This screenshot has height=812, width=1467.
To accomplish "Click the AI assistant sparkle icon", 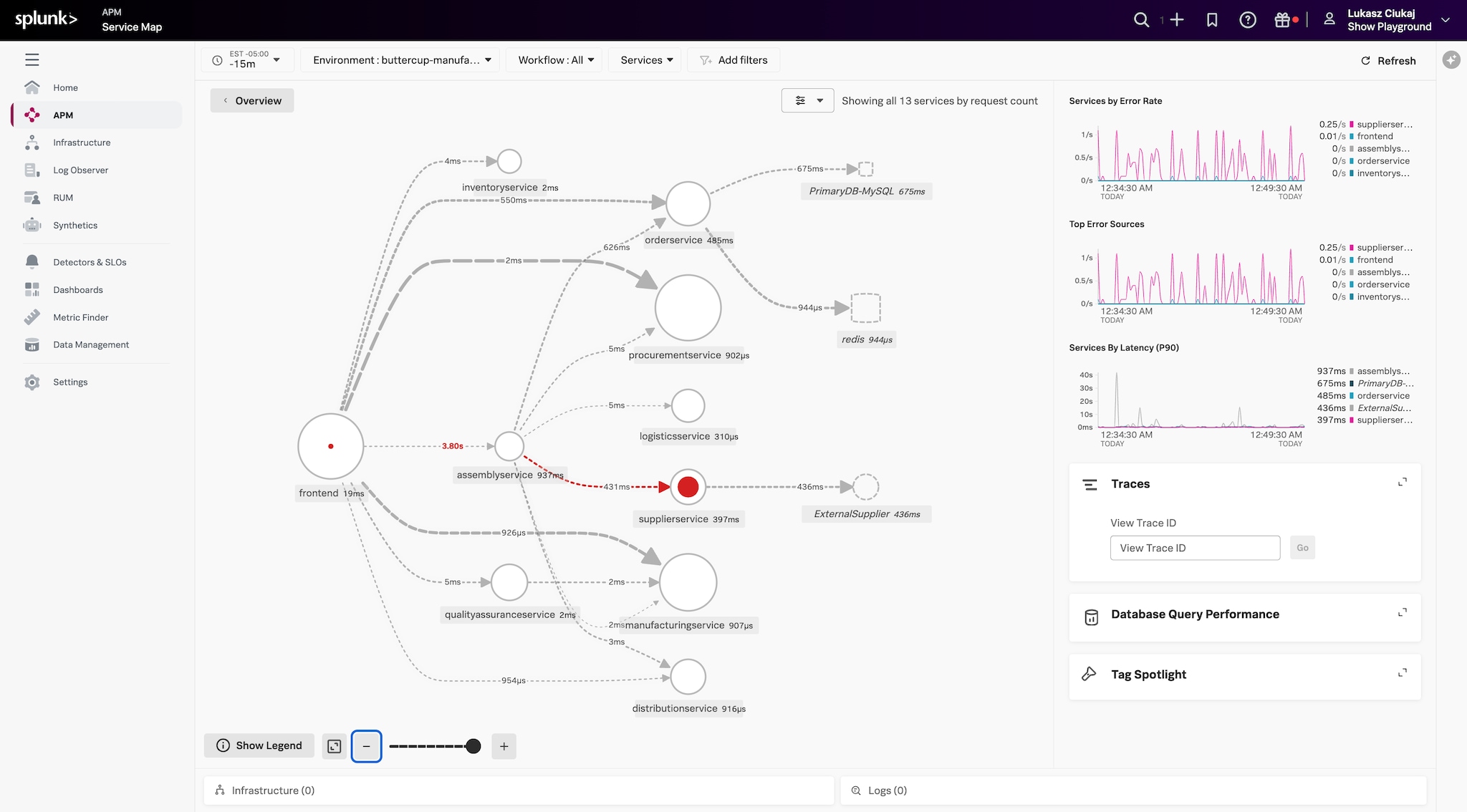I will (1451, 60).
